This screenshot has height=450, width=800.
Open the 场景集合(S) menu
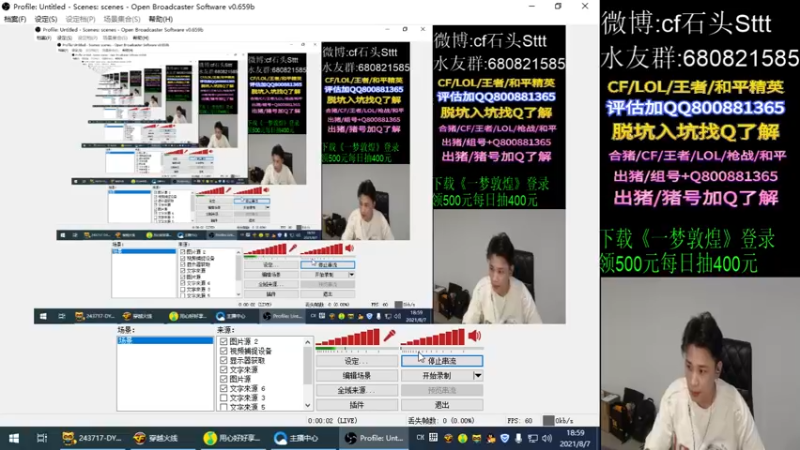click(121, 19)
